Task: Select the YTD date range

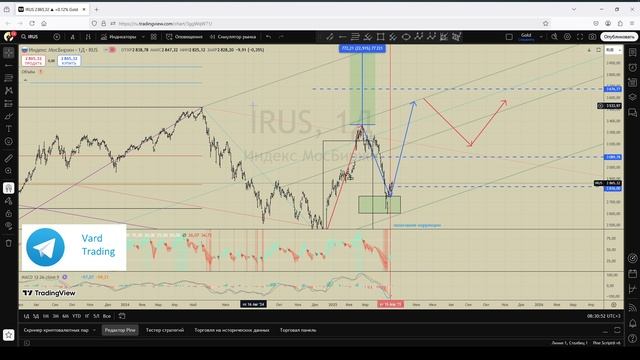Action: pyautogui.click(x=76, y=316)
